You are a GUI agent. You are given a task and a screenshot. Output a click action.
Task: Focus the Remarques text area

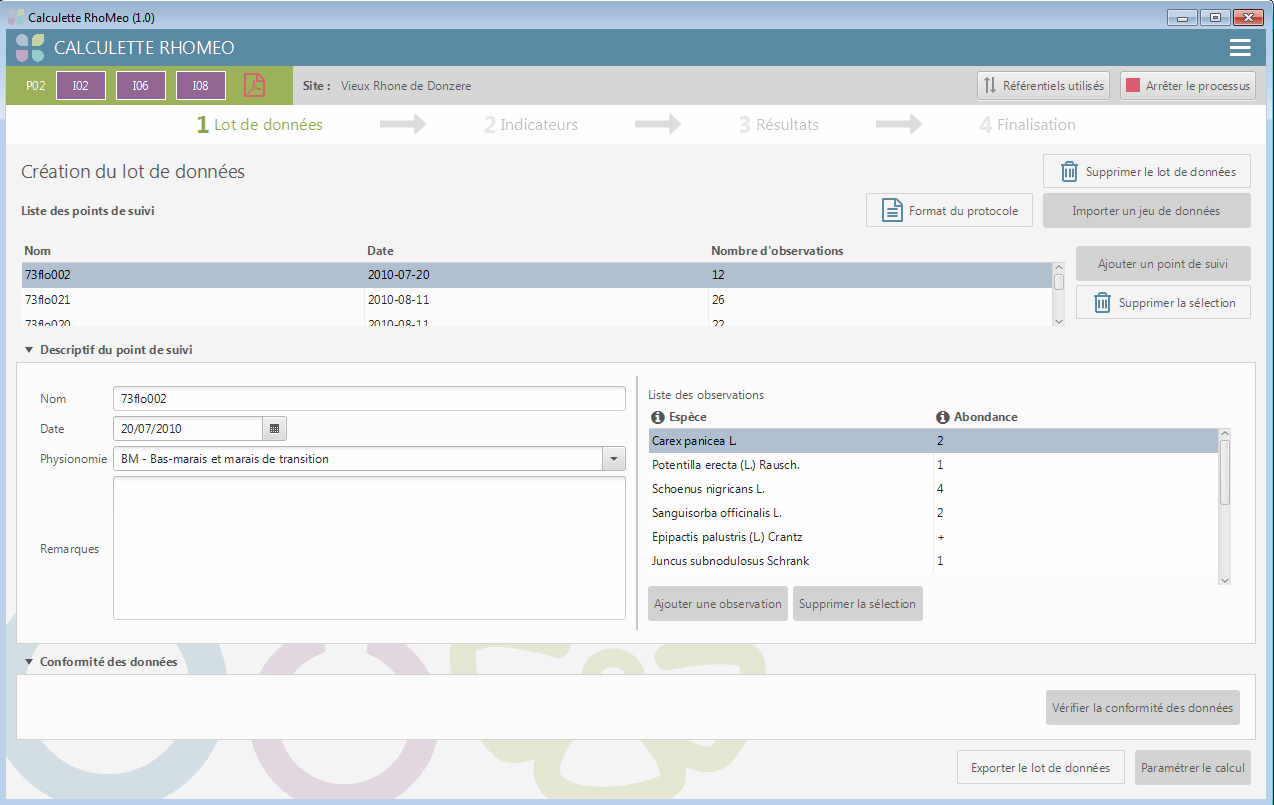point(369,548)
